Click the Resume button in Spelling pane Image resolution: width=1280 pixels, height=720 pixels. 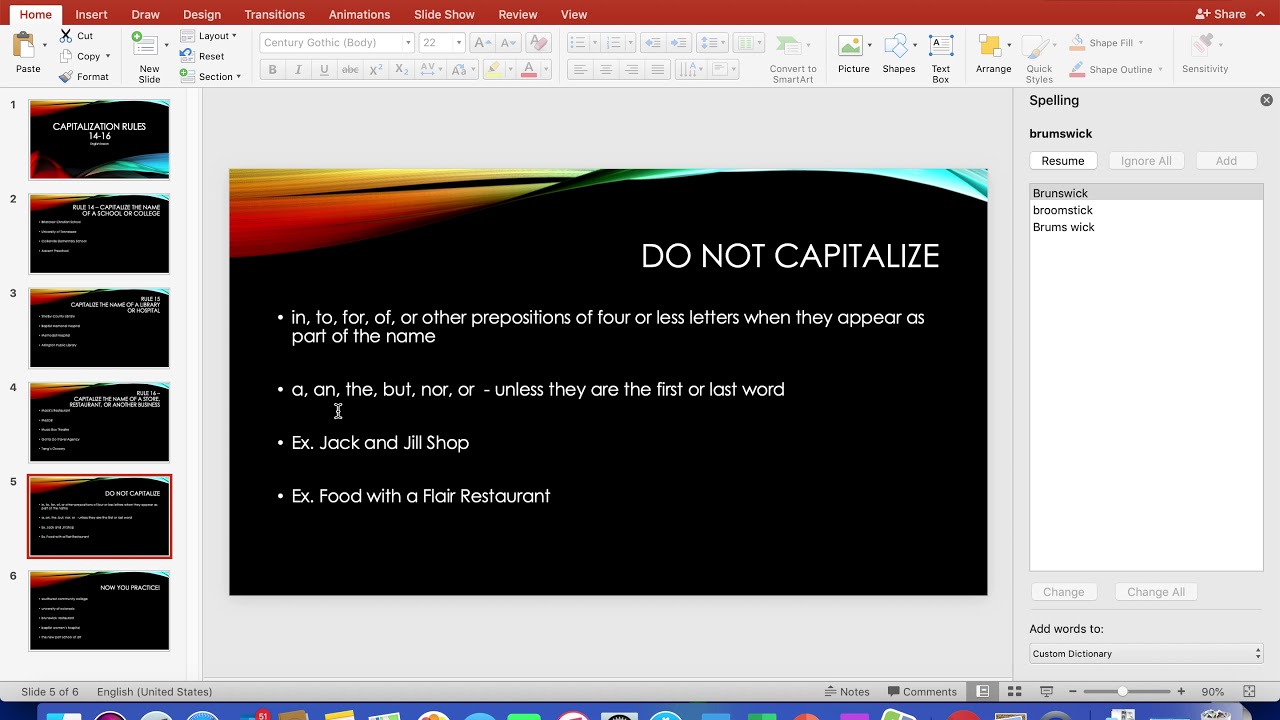click(1063, 161)
